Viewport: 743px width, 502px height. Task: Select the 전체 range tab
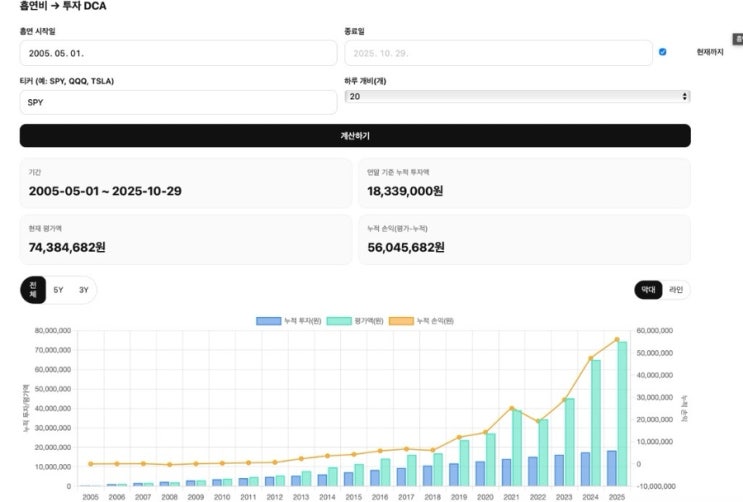(33, 290)
